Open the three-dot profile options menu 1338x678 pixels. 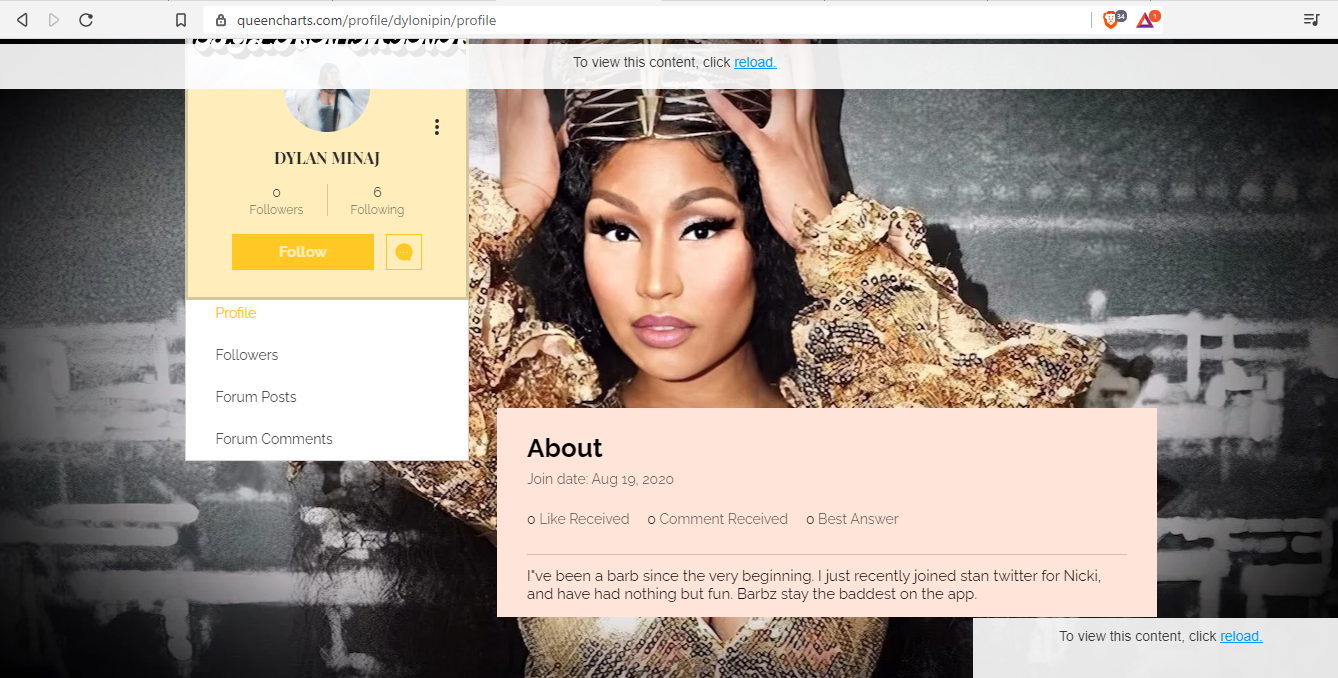(437, 127)
